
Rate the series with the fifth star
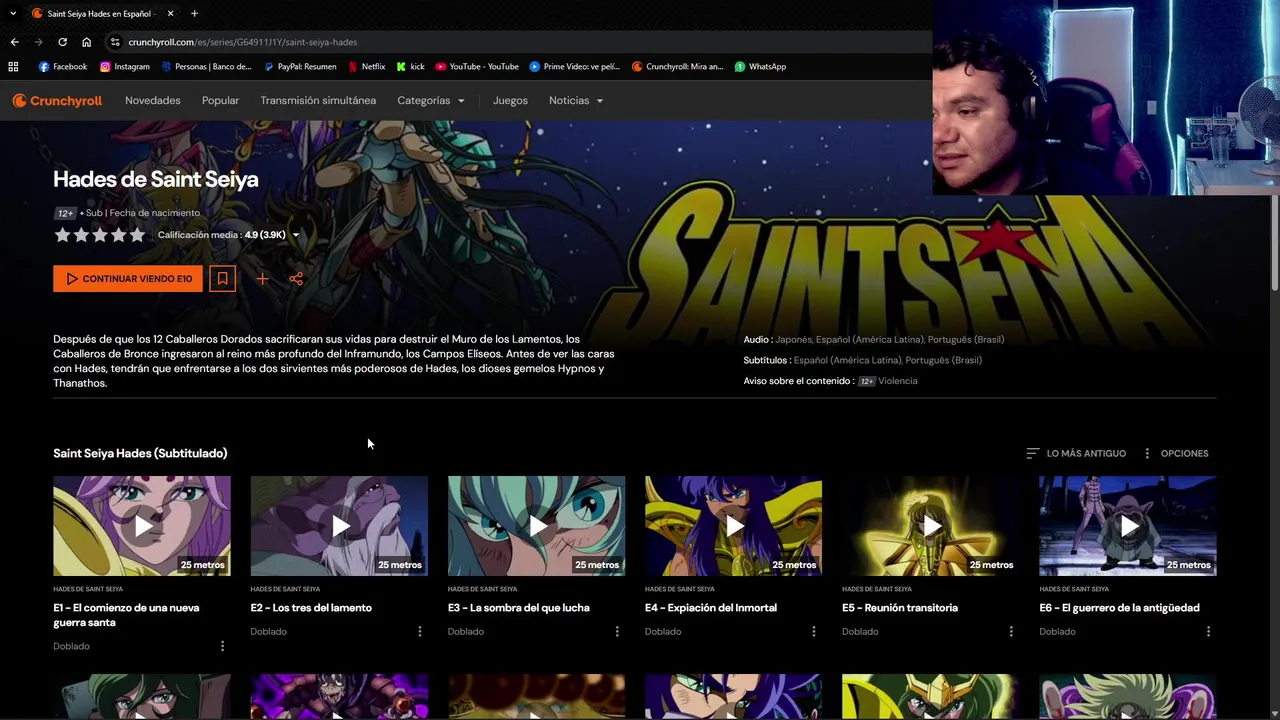pos(137,235)
